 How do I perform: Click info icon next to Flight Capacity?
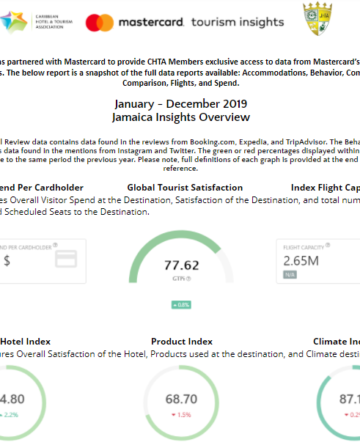pyautogui.click(x=328, y=245)
